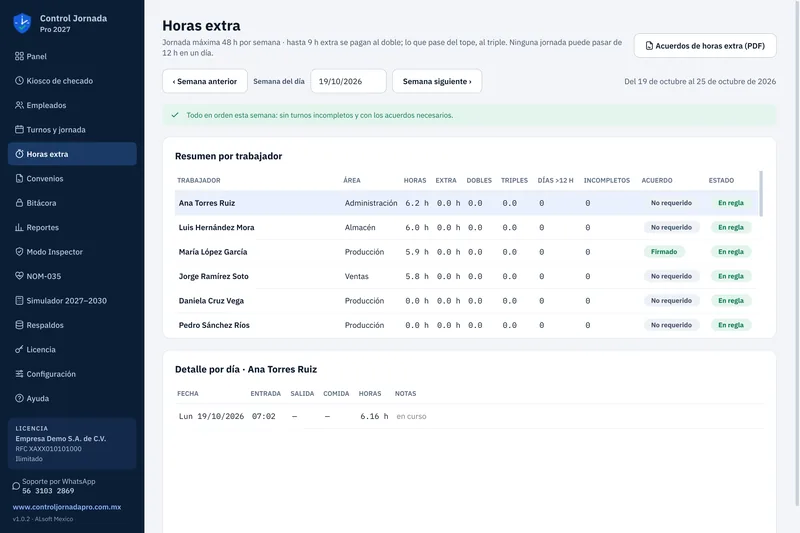
Task: Click the Convenios document icon
Action: pos(19,179)
